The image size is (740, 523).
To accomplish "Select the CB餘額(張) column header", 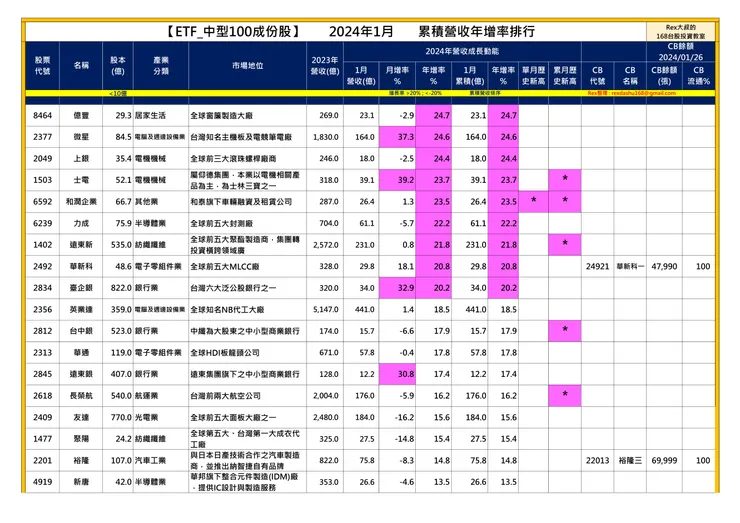I will click(x=664, y=76).
